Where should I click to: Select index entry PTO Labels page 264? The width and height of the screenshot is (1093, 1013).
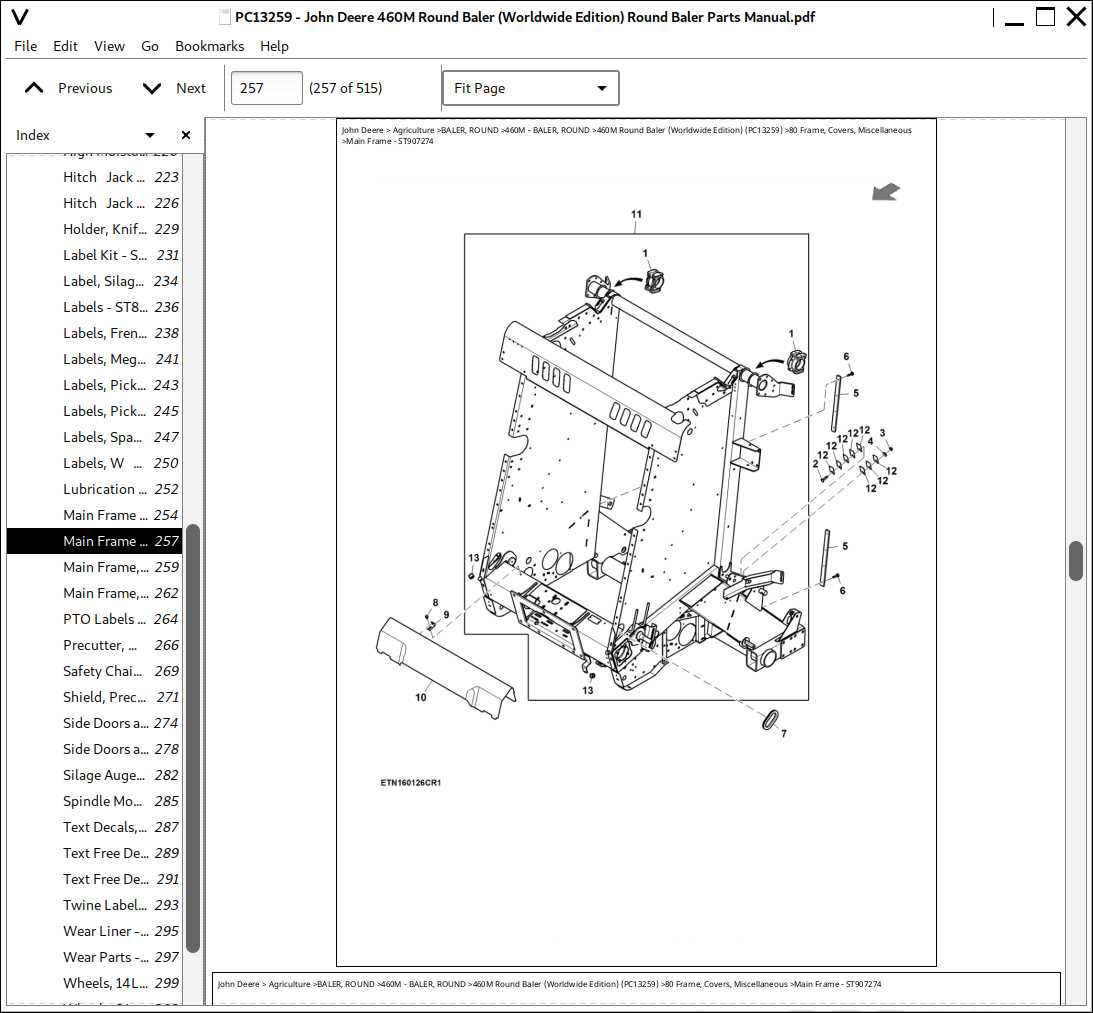click(x=94, y=619)
